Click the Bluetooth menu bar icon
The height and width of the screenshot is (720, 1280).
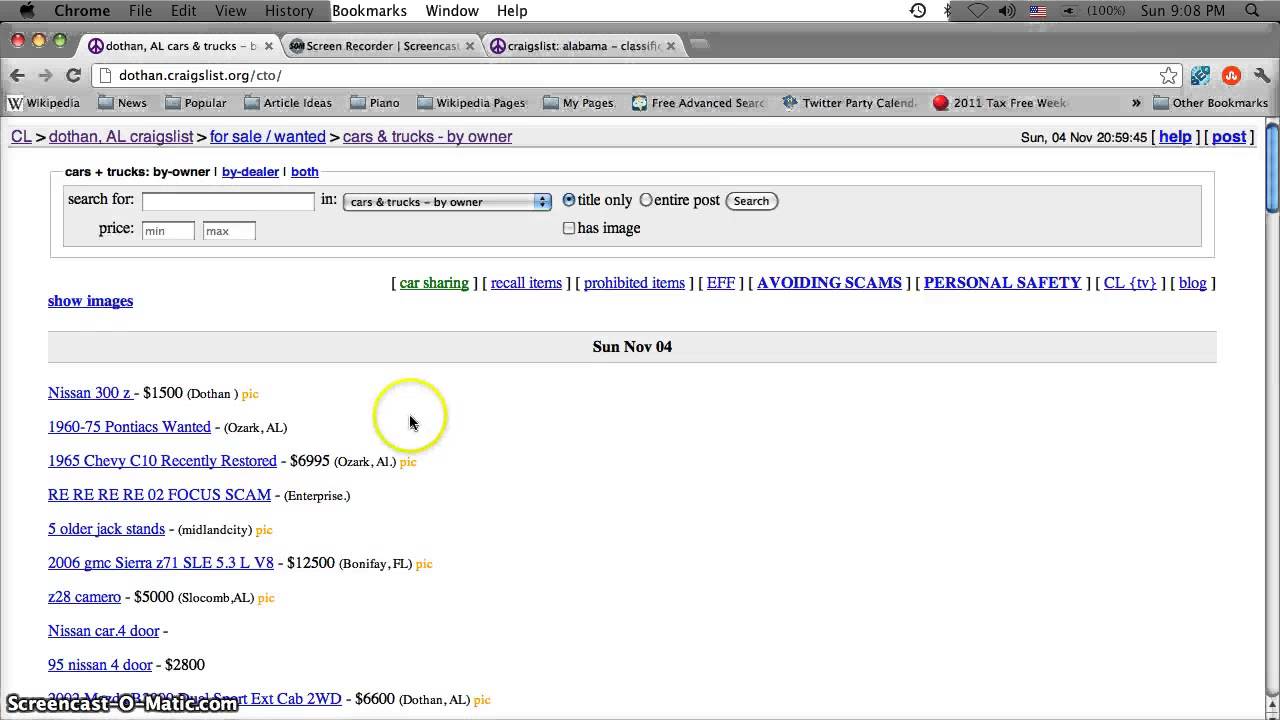pyautogui.click(x=947, y=11)
